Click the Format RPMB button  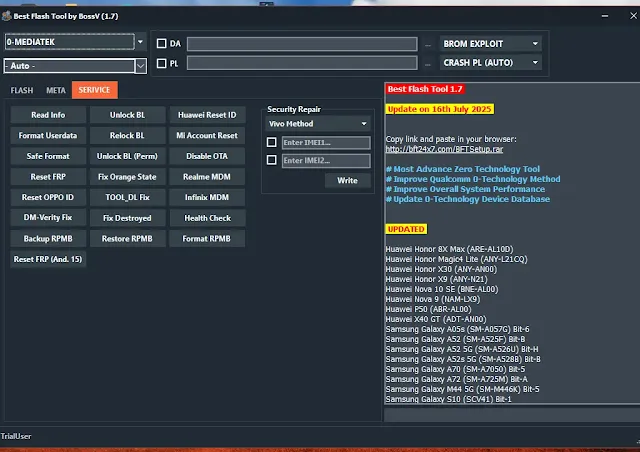207,238
